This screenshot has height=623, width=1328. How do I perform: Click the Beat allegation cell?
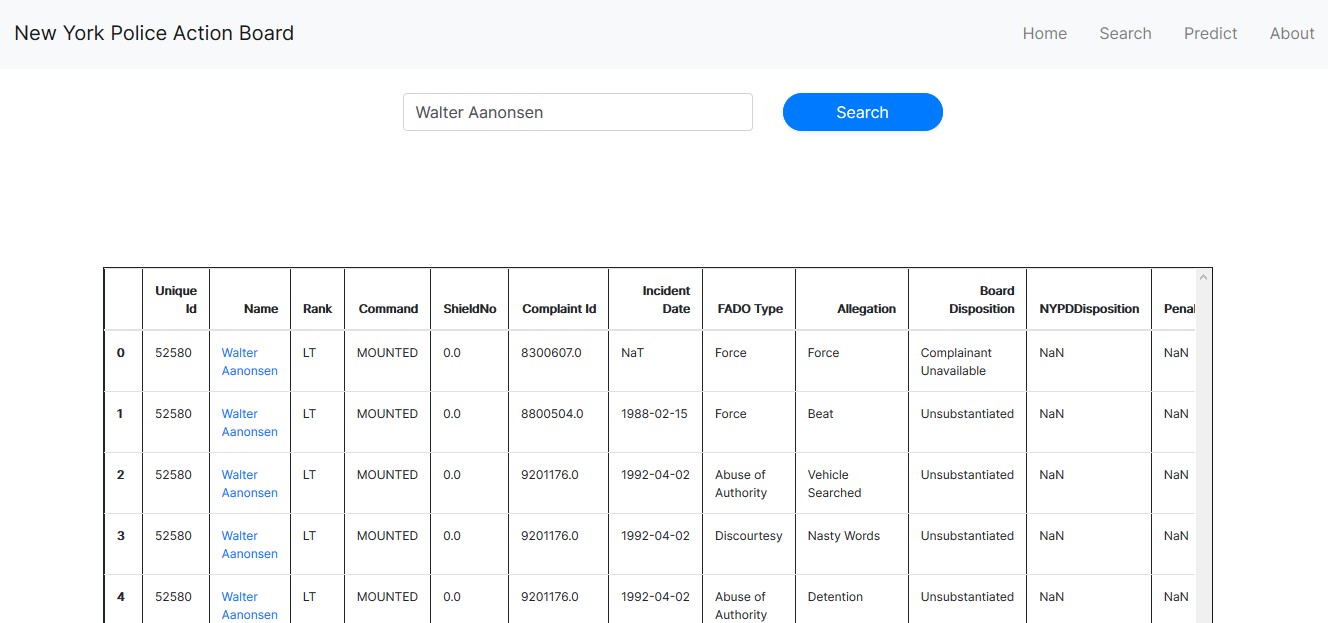[852, 422]
